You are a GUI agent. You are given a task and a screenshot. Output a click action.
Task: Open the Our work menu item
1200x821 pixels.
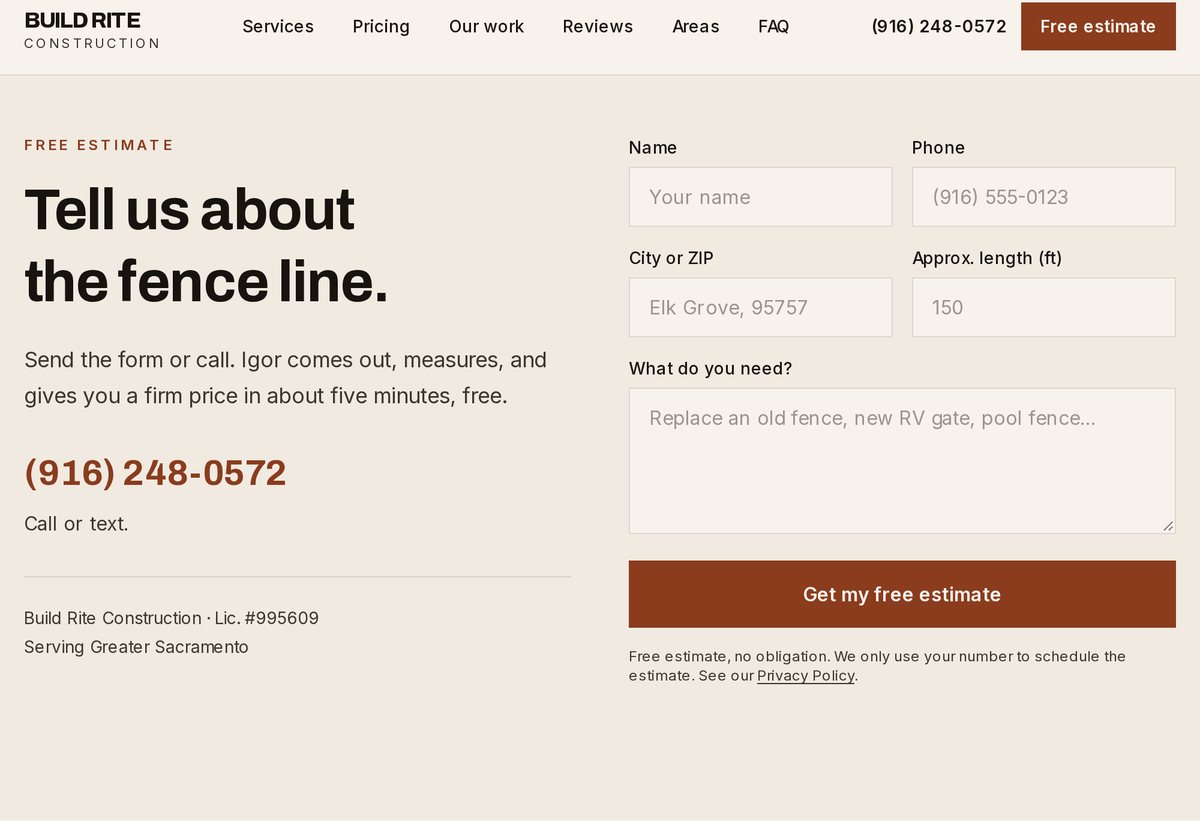coord(486,27)
